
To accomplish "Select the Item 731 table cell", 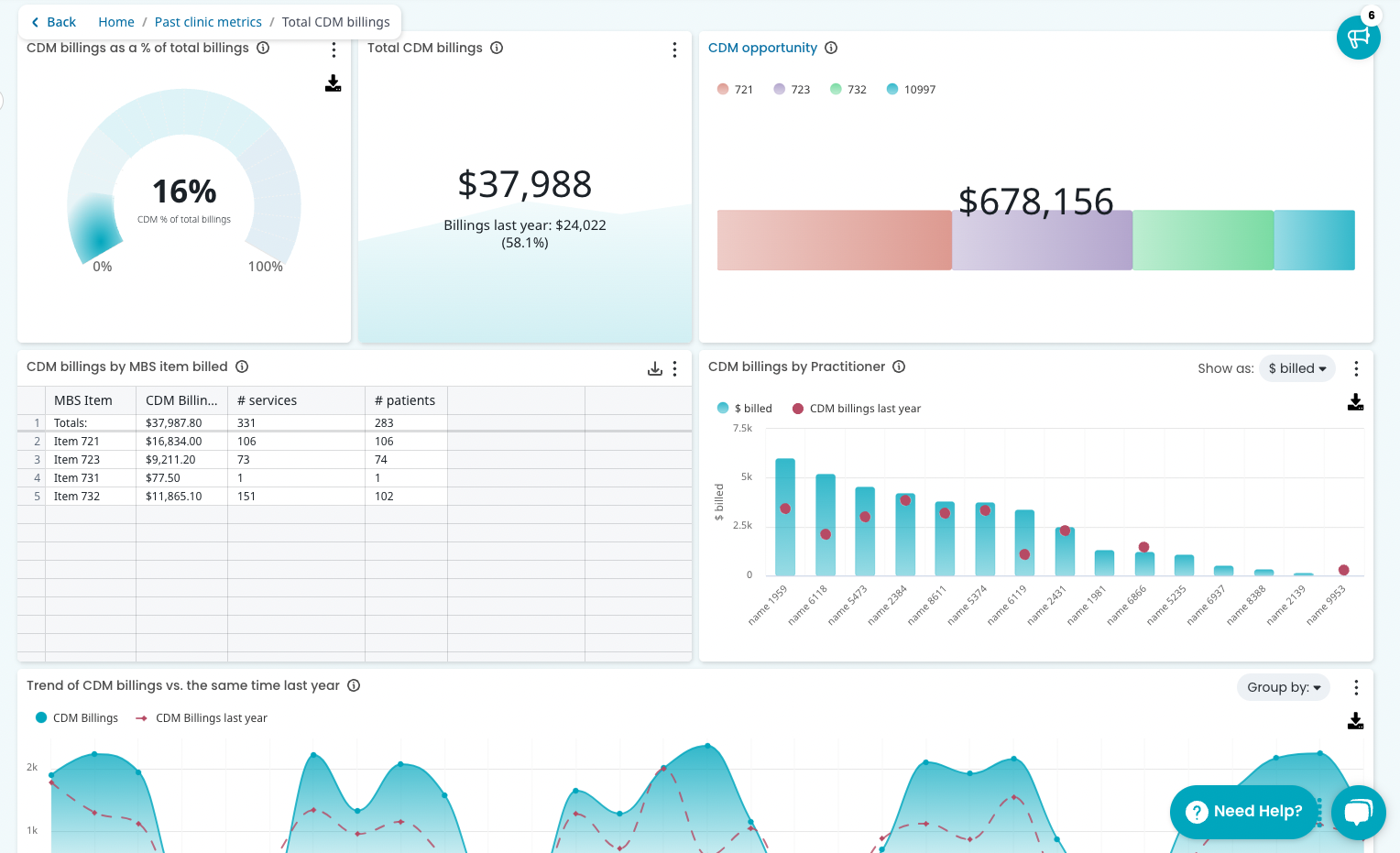I will tap(91, 477).
